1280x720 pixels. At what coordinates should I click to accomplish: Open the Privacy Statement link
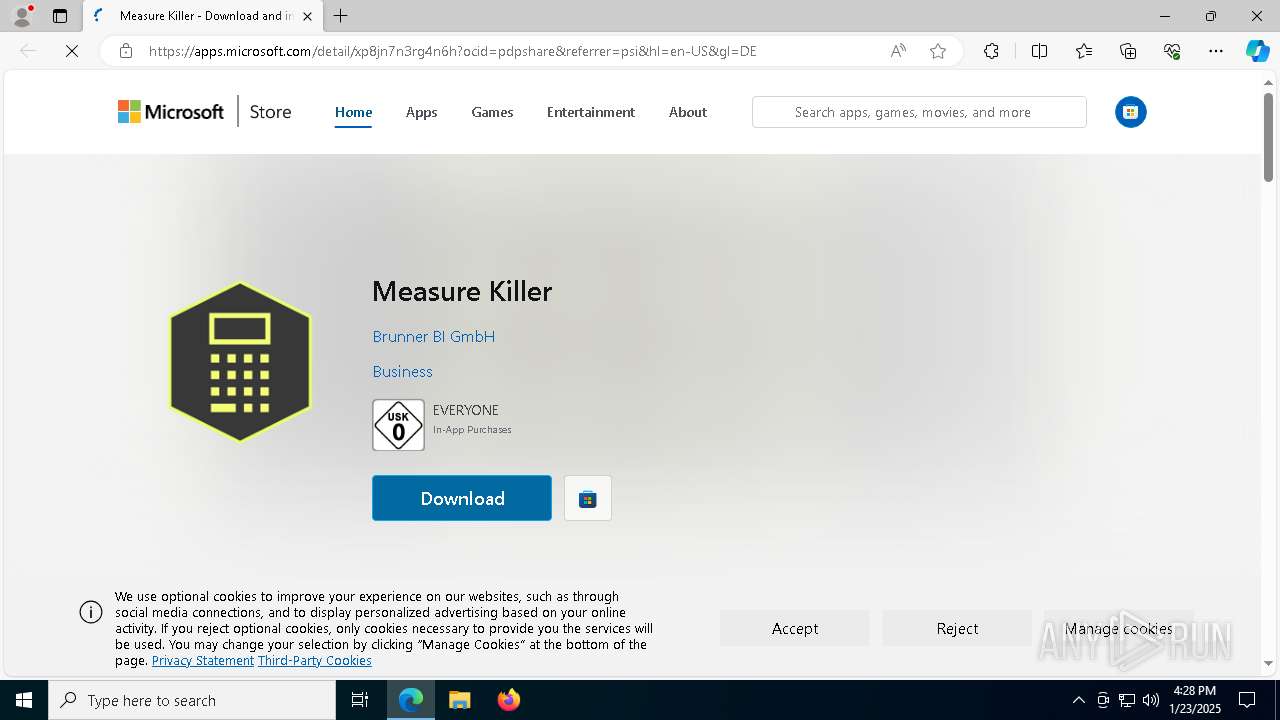(x=203, y=661)
